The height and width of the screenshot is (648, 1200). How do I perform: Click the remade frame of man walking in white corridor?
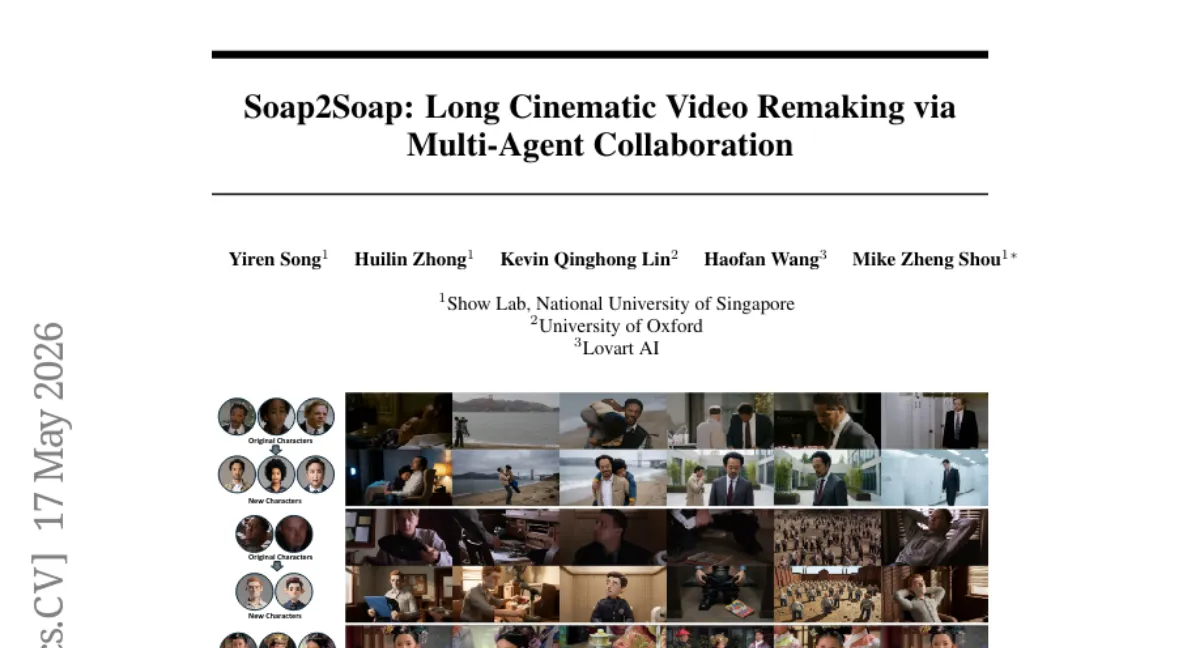[x=935, y=478]
